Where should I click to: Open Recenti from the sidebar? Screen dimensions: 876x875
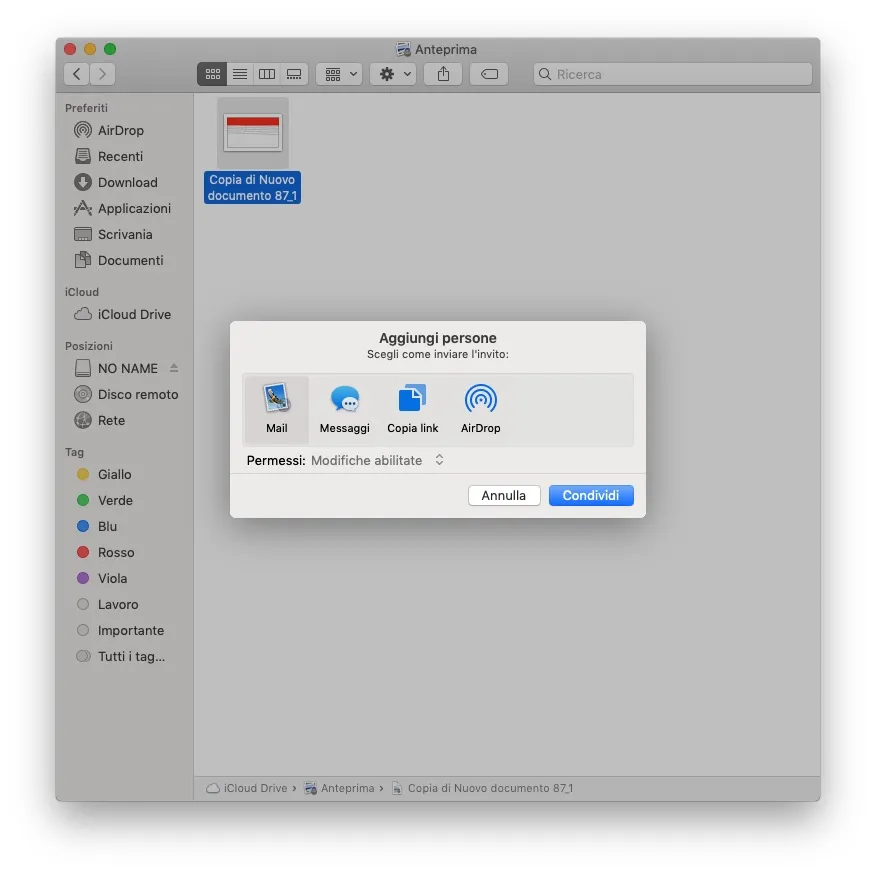(117, 156)
